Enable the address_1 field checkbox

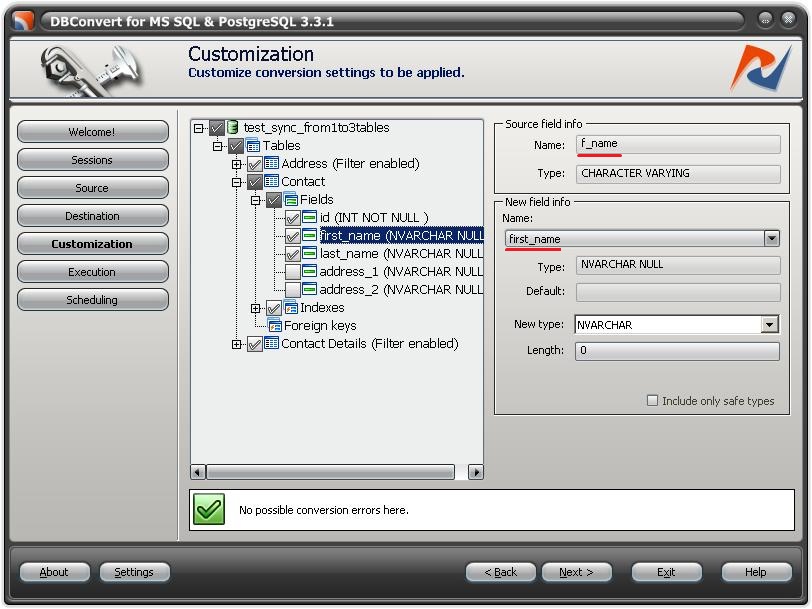pyautogui.click(x=293, y=272)
